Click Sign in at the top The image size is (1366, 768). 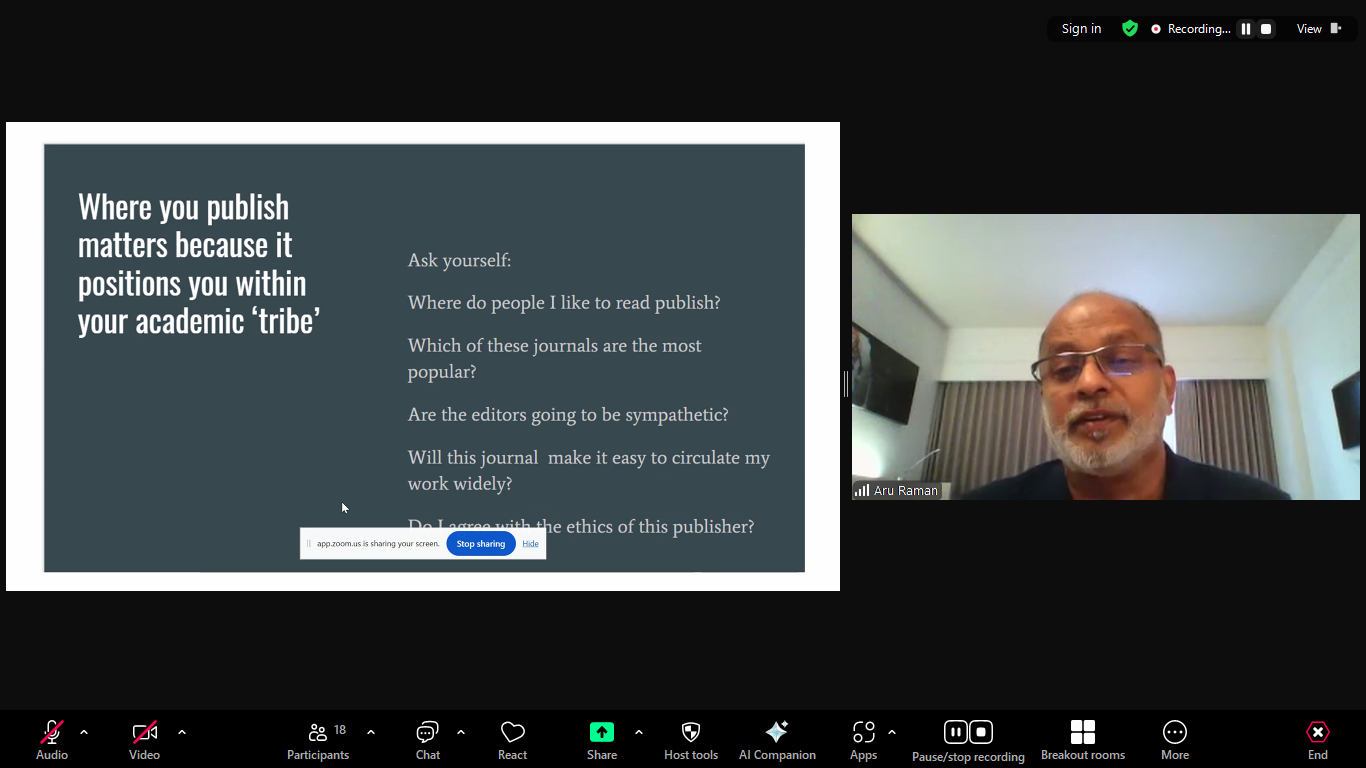[1081, 29]
